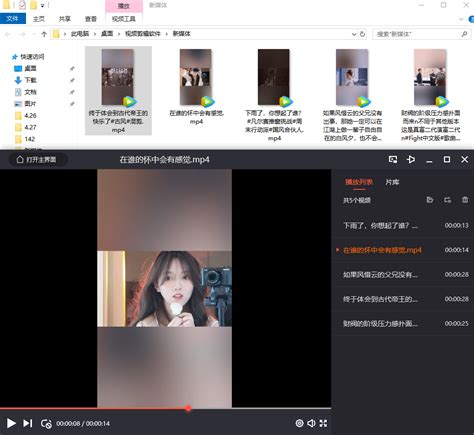This screenshot has width=474, height=435.
Task: Unpin 桌面 using its pin icon
Action: pyautogui.click(x=72, y=69)
